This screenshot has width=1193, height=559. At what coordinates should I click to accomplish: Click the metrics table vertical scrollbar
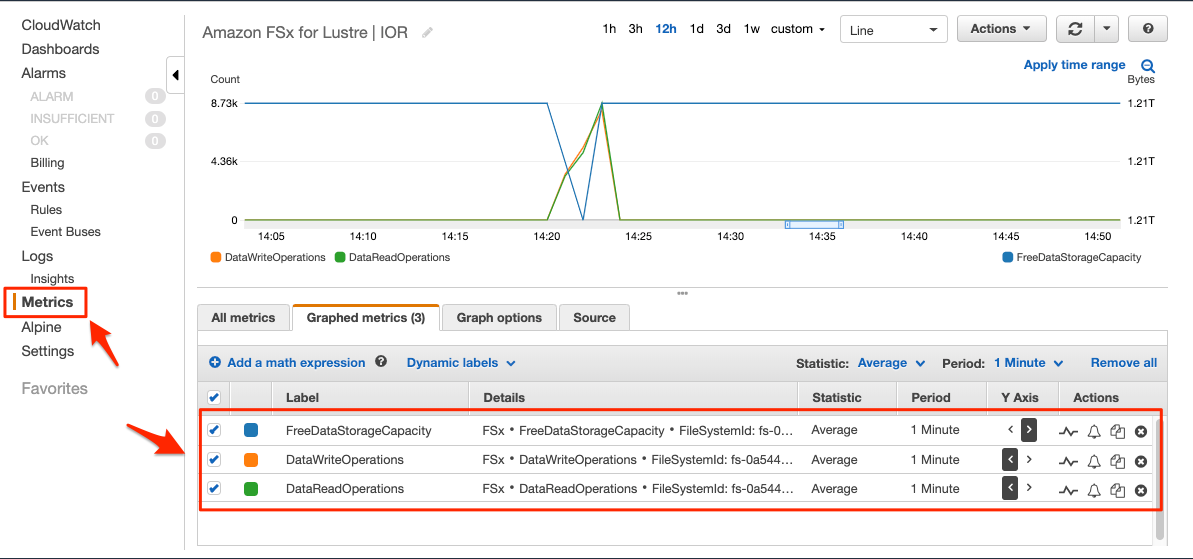click(x=1160, y=479)
